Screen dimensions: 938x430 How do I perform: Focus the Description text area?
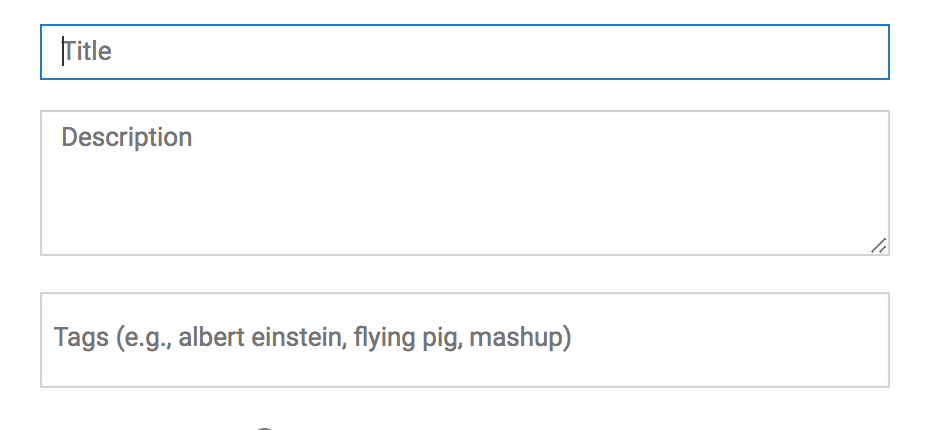pos(464,182)
